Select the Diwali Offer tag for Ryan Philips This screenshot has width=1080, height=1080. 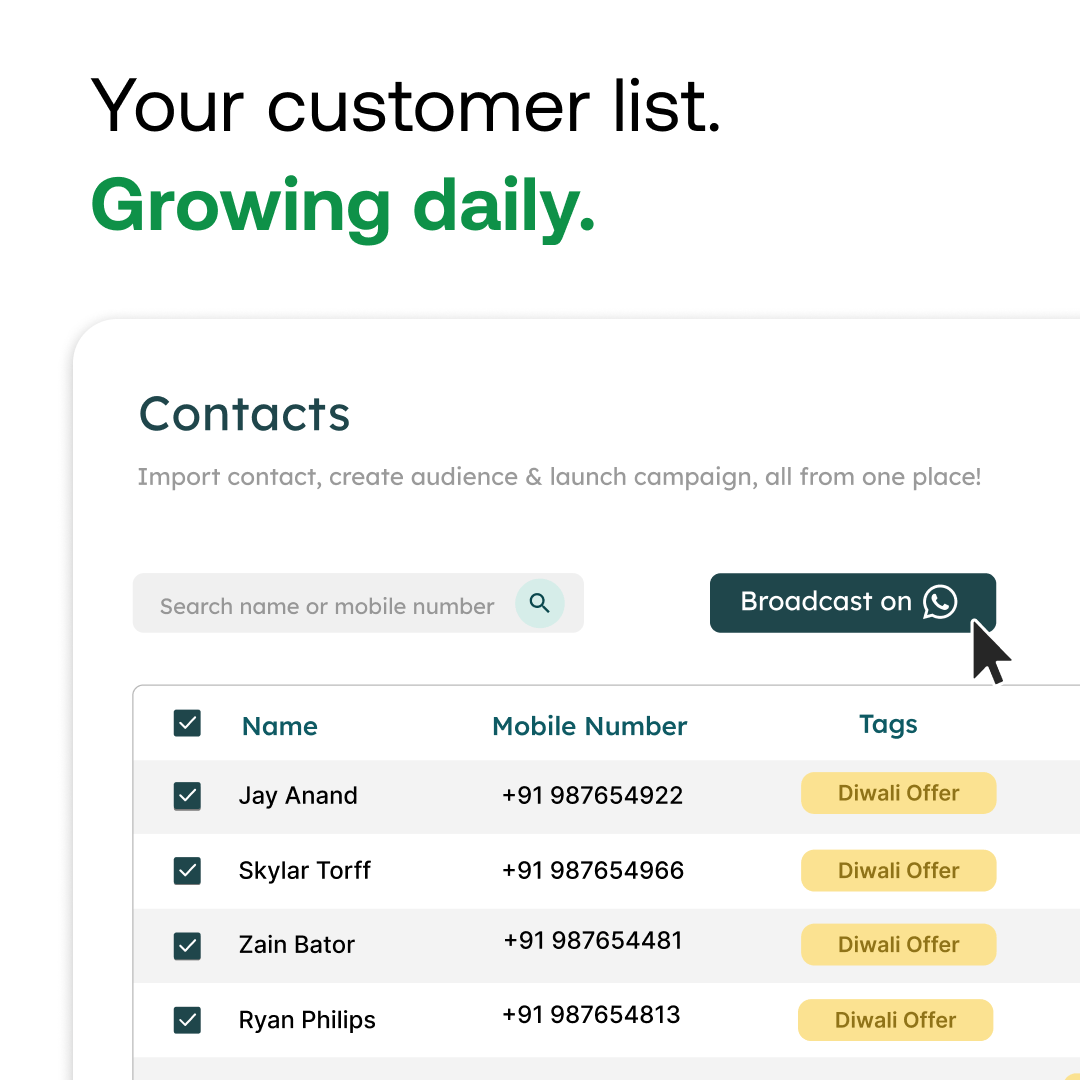tap(895, 1019)
